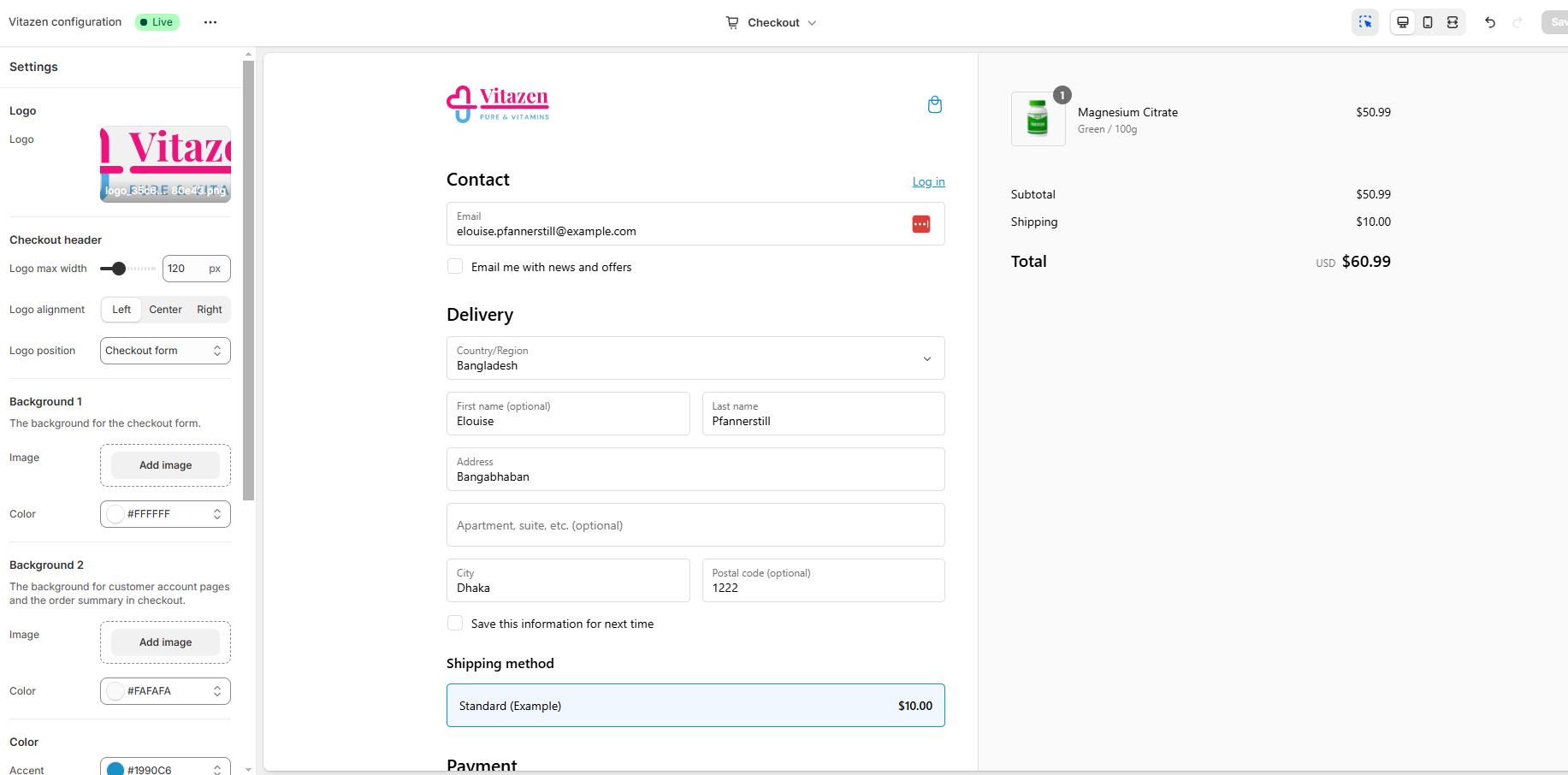The width and height of the screenshot is (1568, 775).
Task: Open the Logo position dropdown
Action: click(x=165, y=351)
